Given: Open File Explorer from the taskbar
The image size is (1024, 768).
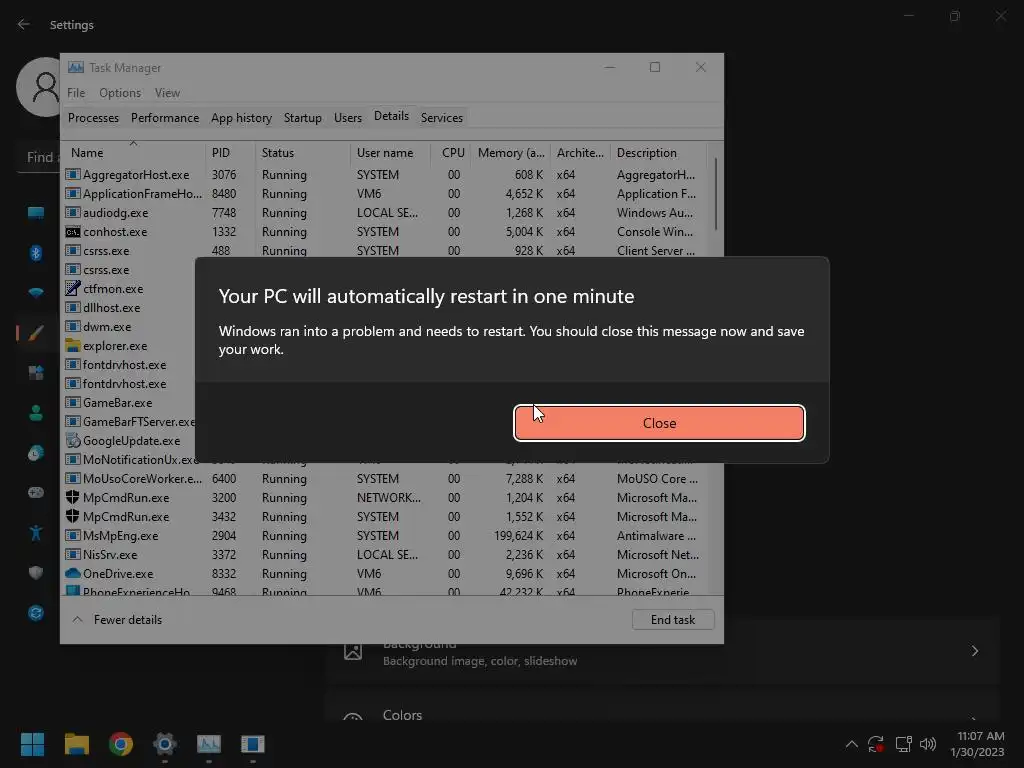Looking at the screenshot, I should [76, 744].
